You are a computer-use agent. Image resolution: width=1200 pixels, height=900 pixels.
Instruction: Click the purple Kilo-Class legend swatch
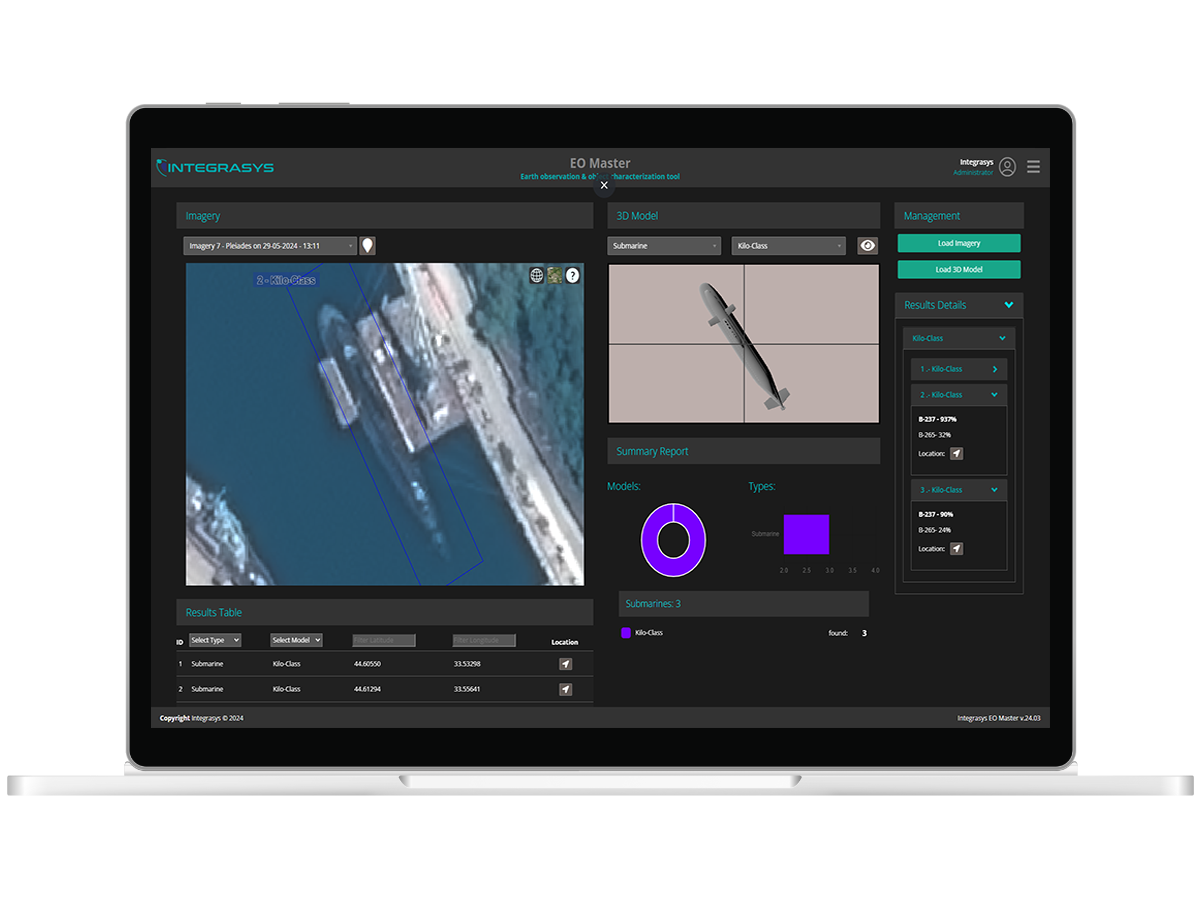[x=626, y=633]
